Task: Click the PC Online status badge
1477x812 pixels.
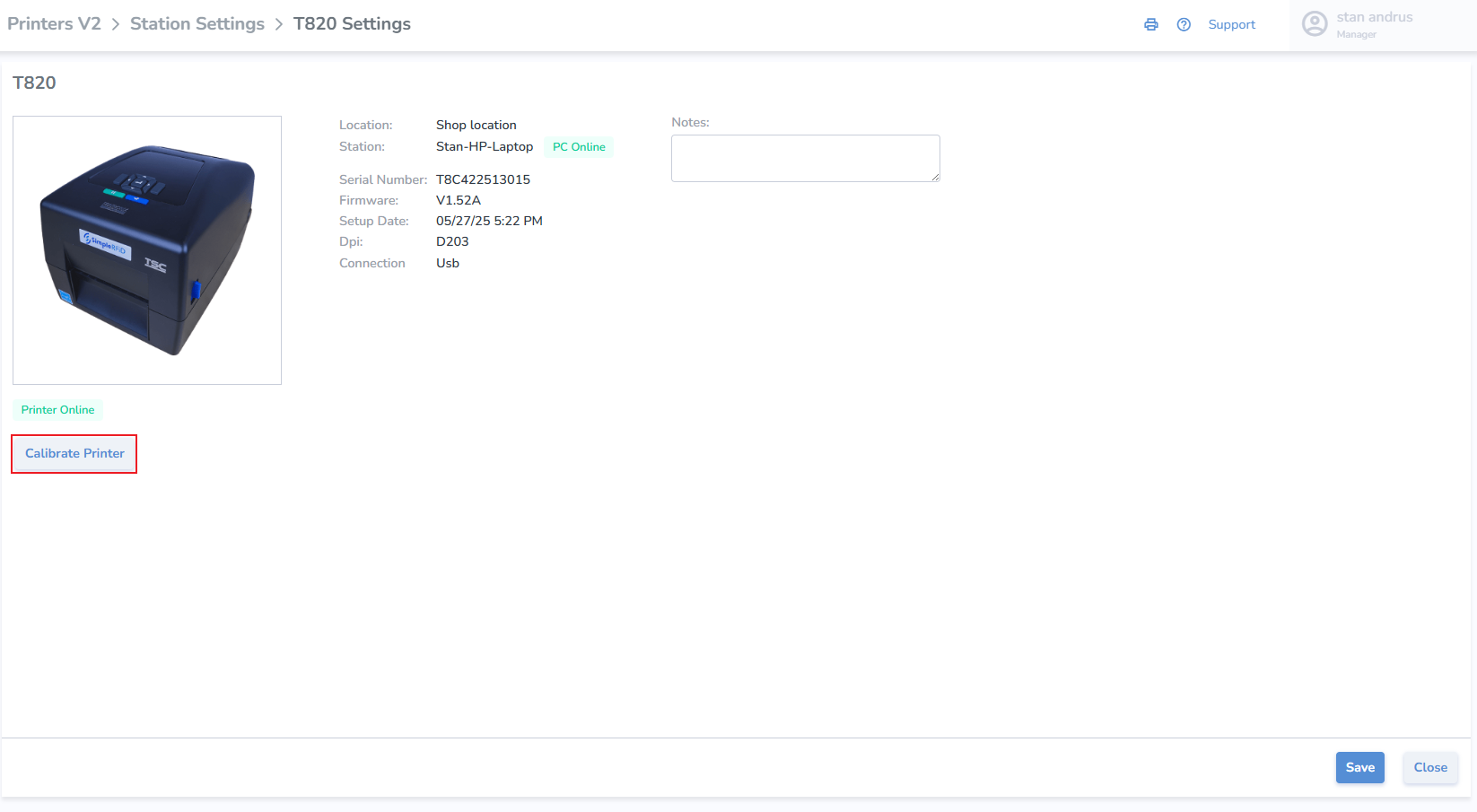Action: pos(579,147)
